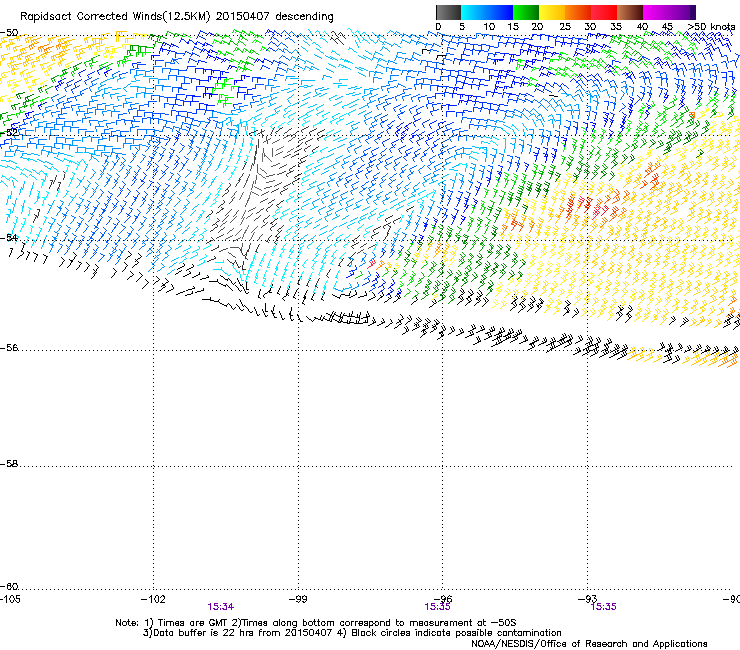740x650 pixels.
Task: Click the yellow 20-25 knots color segment
Action: [x=552, y=12]
